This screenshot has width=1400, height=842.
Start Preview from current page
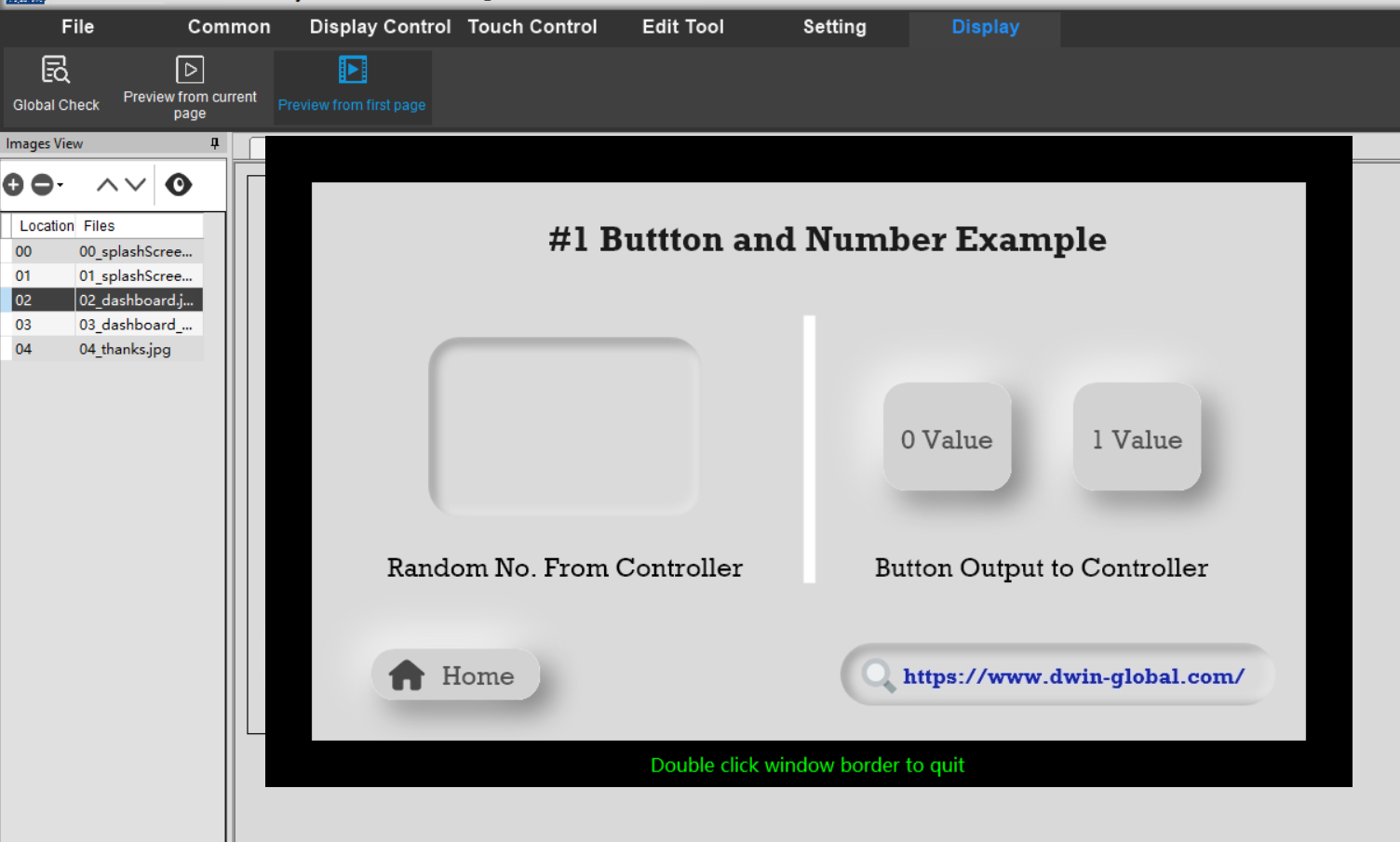pyautogui.click(x=189, y=84)
